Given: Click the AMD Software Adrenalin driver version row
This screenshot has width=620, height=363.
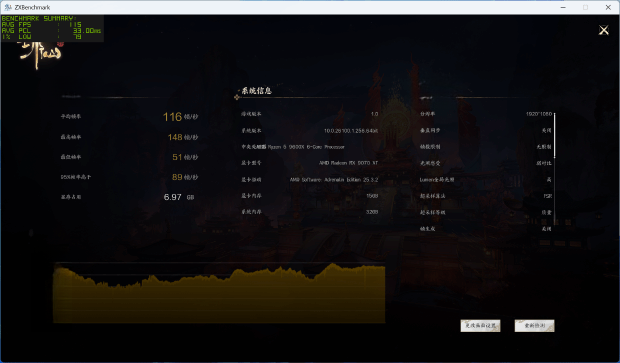Looking at the screenshot, I should [x=310, y=180].
